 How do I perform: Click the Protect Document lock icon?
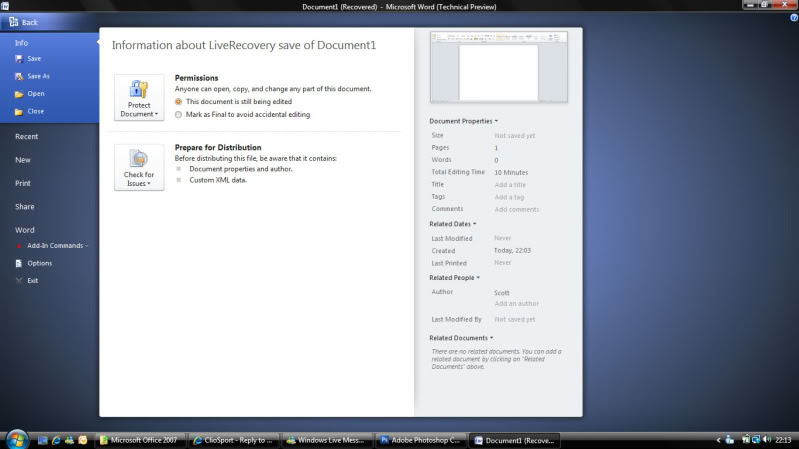pyautogui.click(x=139, y=89)
